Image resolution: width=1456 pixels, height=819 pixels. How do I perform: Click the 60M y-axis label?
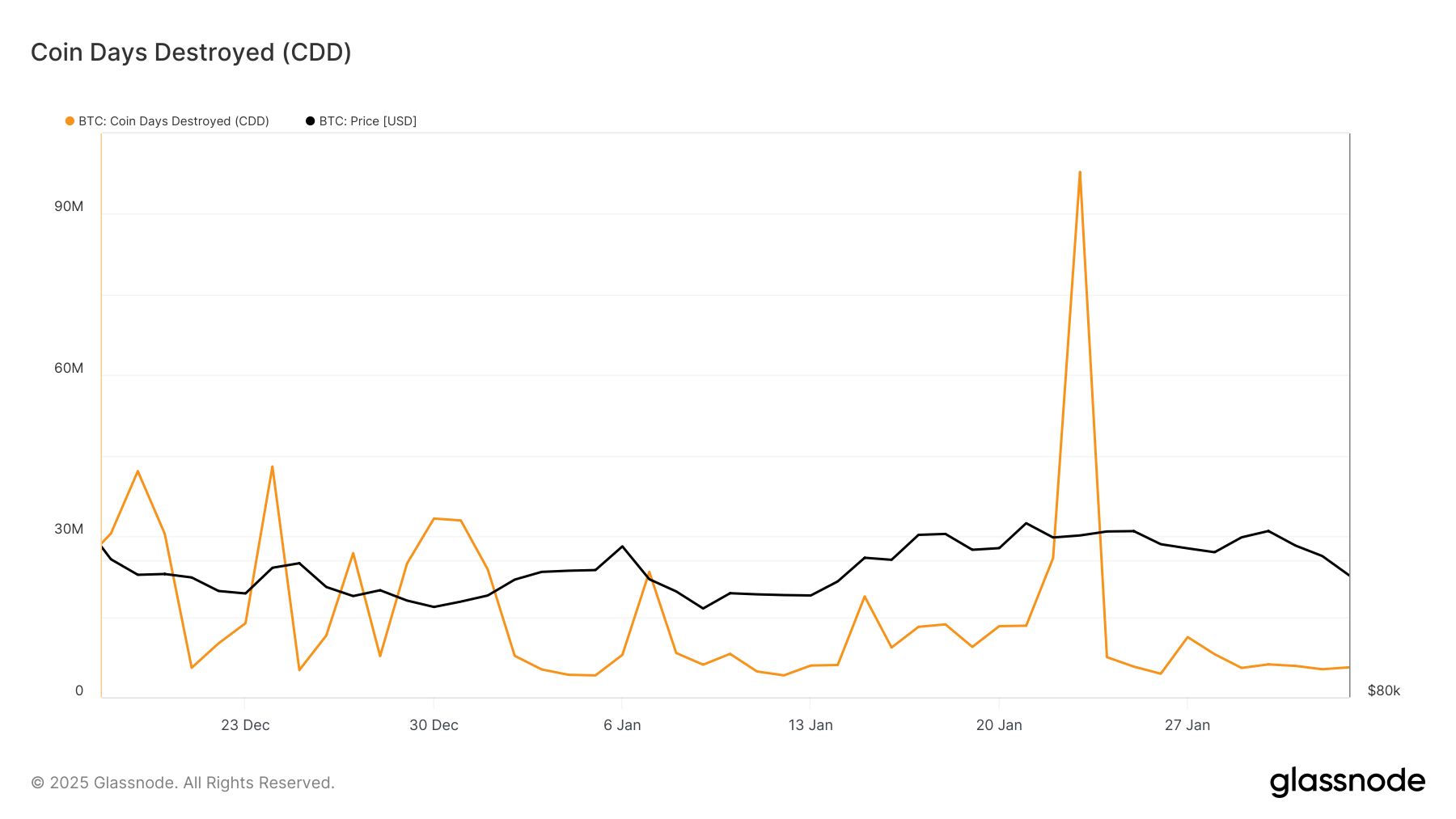(x=69, y=369)
